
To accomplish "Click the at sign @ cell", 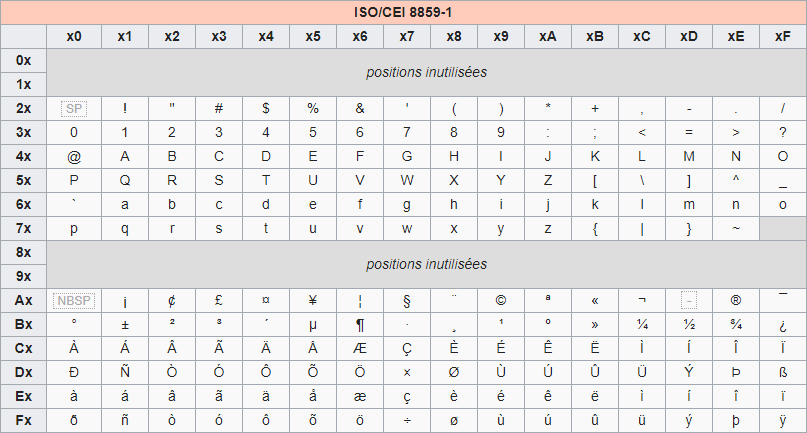I will click(x=74, y=156).
